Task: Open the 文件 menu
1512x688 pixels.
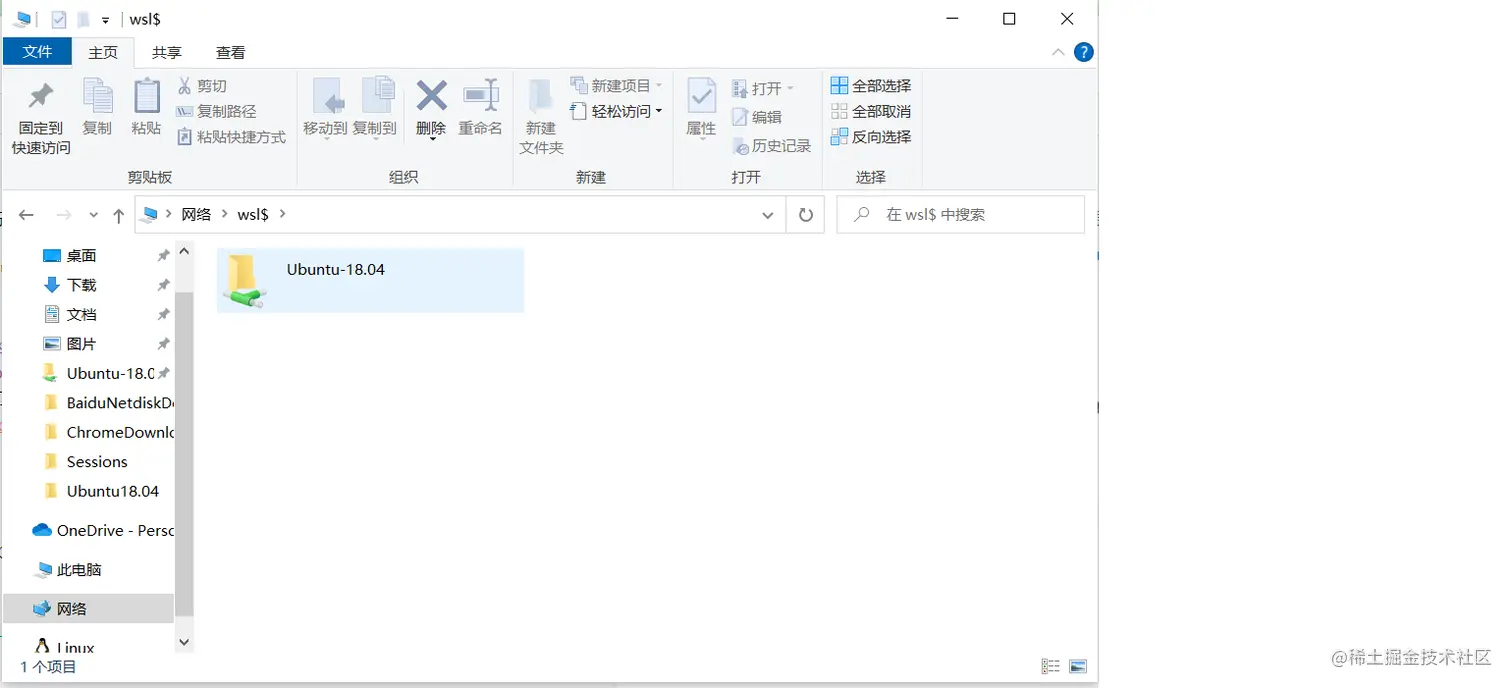Action: pos(37,51)
